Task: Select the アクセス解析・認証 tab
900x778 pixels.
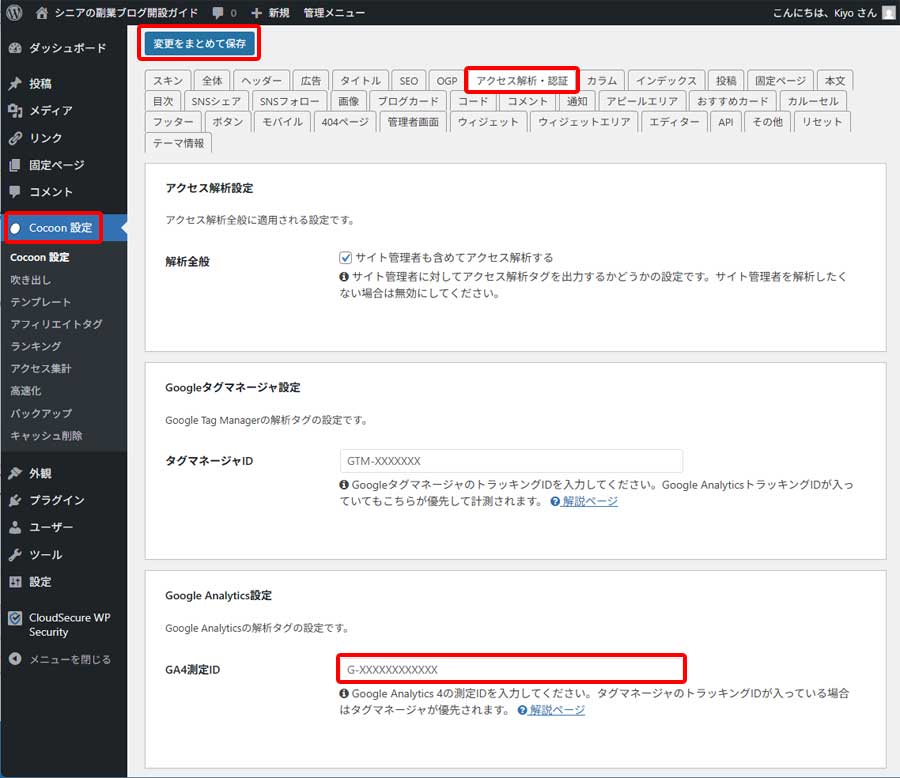Action: (x=520, y=80)
